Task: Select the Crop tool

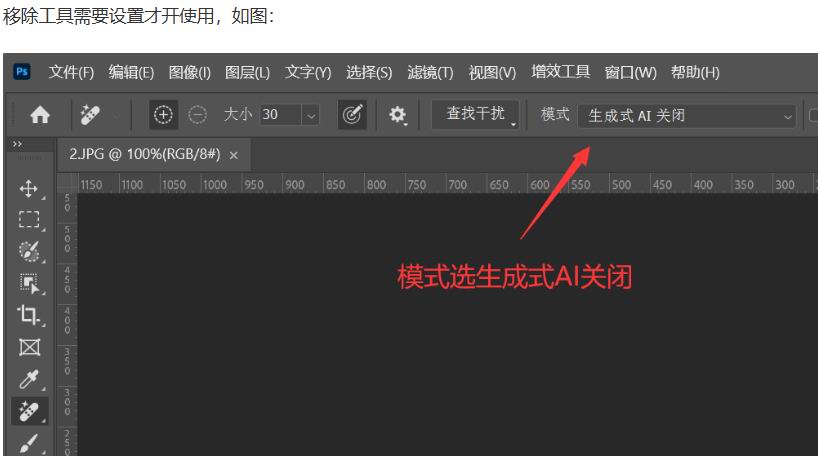Action: pyautogui.click(x=28, y=315)
